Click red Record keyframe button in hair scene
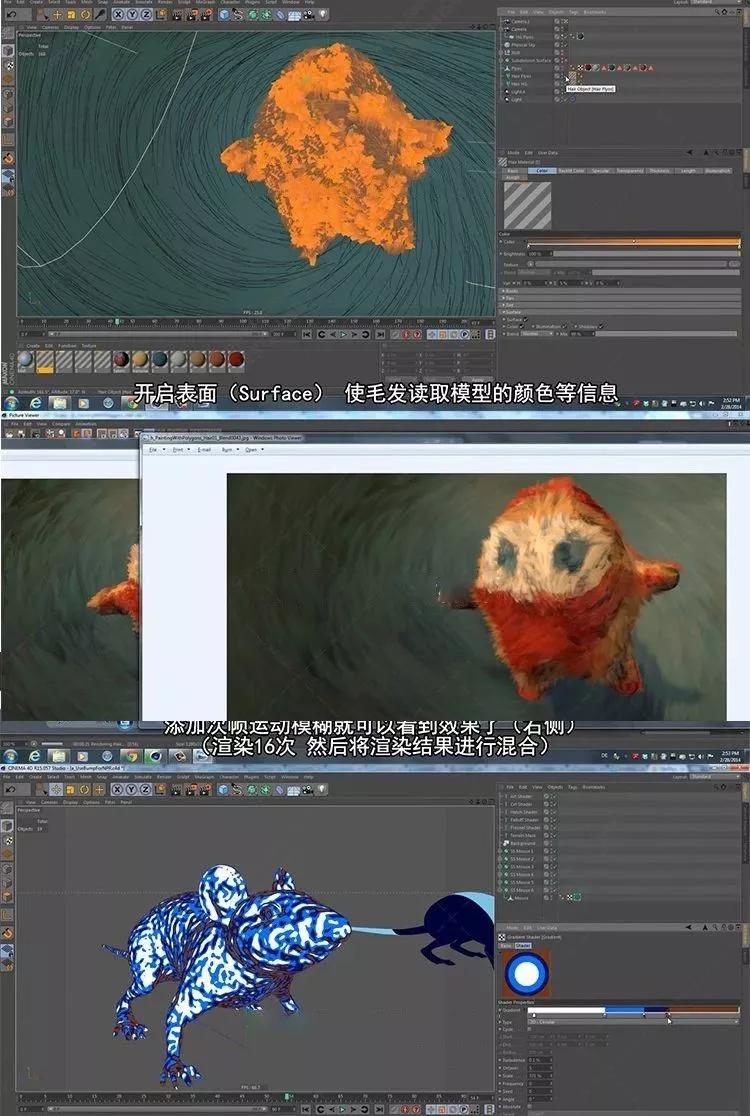 [406, 335]
